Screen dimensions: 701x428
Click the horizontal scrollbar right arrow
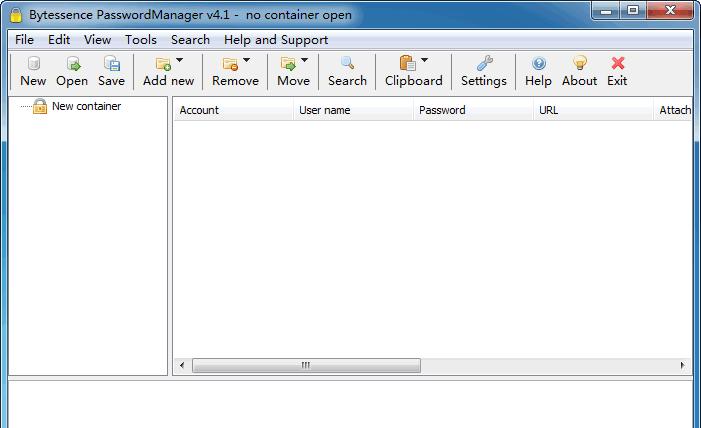pyautogui.click(x=682, y=365)
